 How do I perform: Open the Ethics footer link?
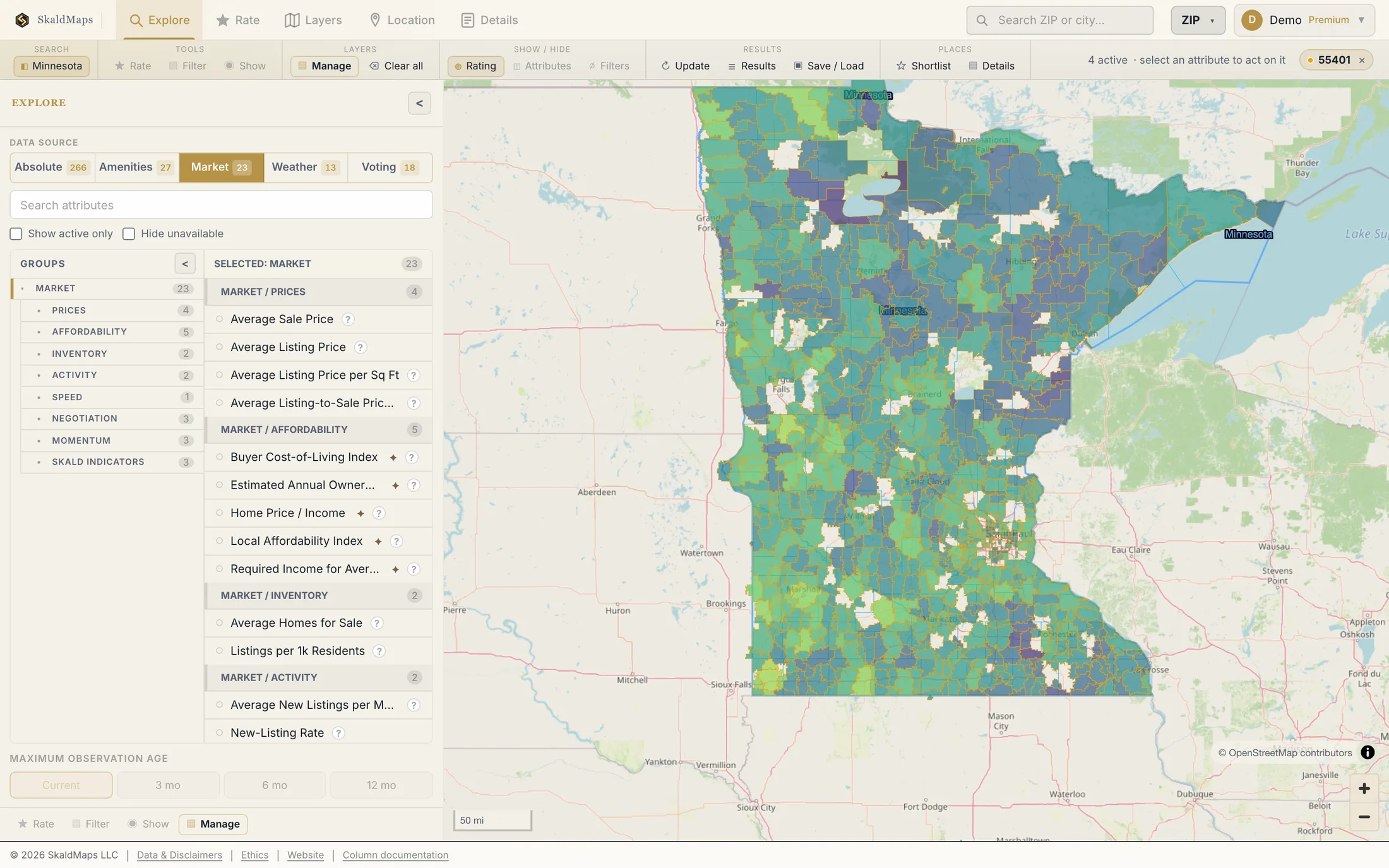pos(254,855)
